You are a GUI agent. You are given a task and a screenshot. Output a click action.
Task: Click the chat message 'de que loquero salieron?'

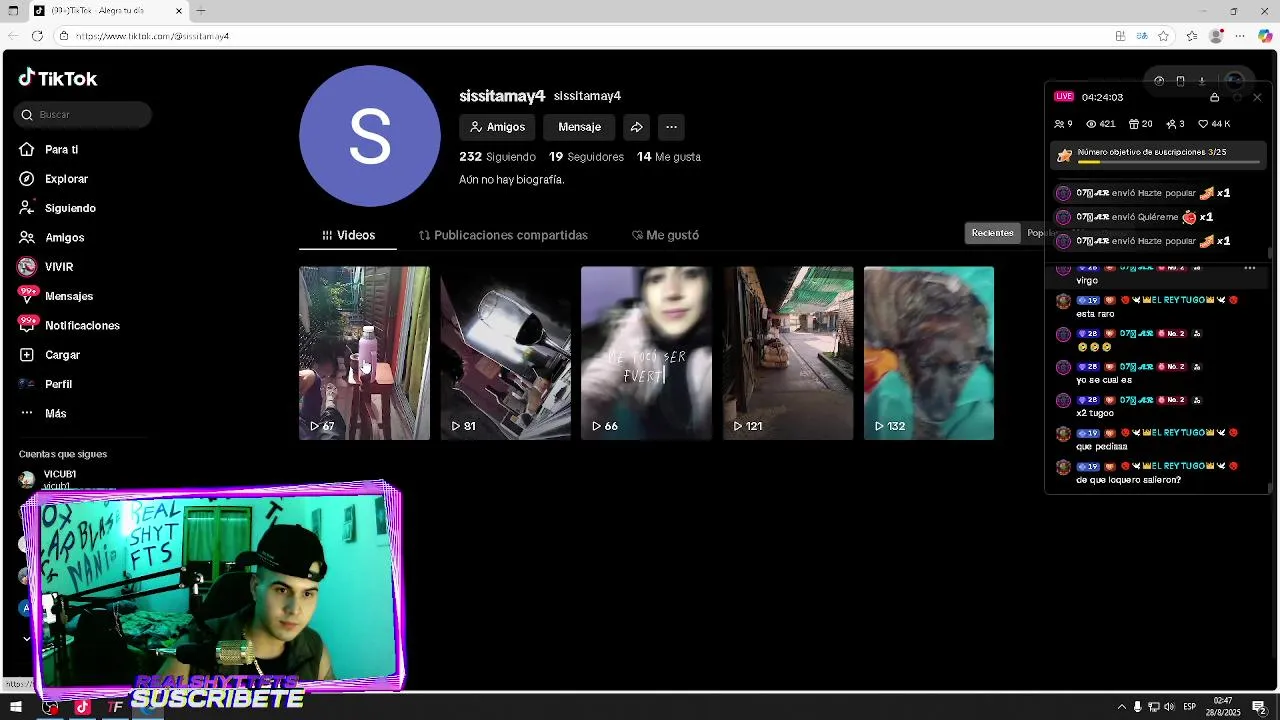pyautogui.click(x=1128, y=480)
